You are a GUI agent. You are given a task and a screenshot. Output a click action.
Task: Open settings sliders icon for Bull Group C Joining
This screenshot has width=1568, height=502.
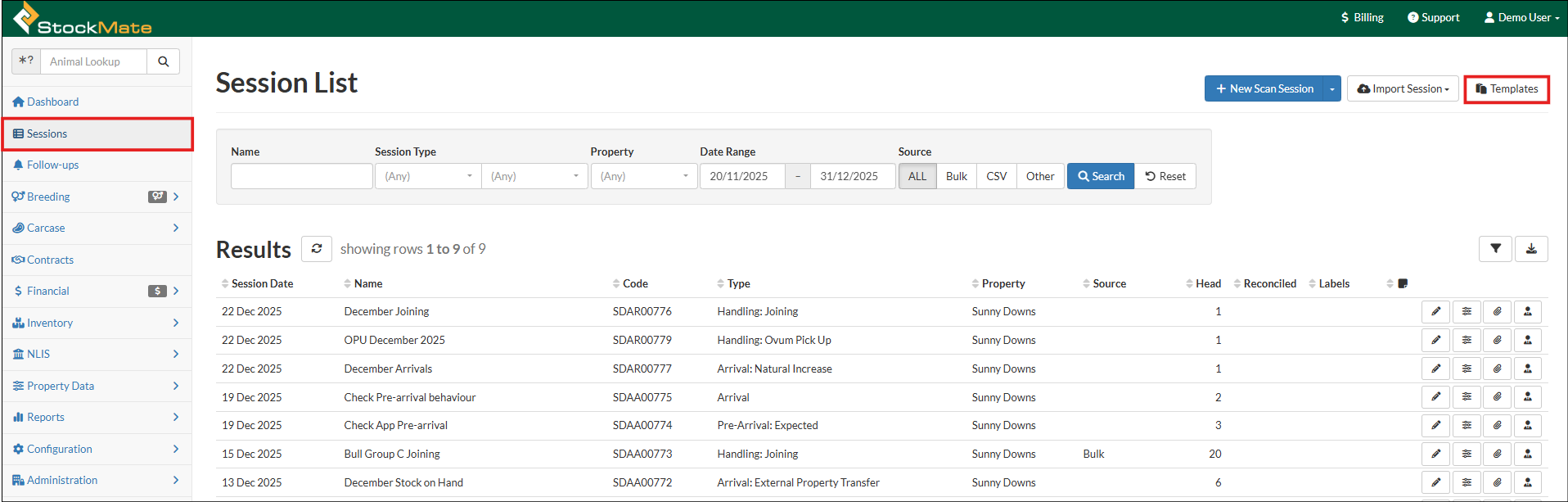pyautogui.click(x=1467, y=454)
